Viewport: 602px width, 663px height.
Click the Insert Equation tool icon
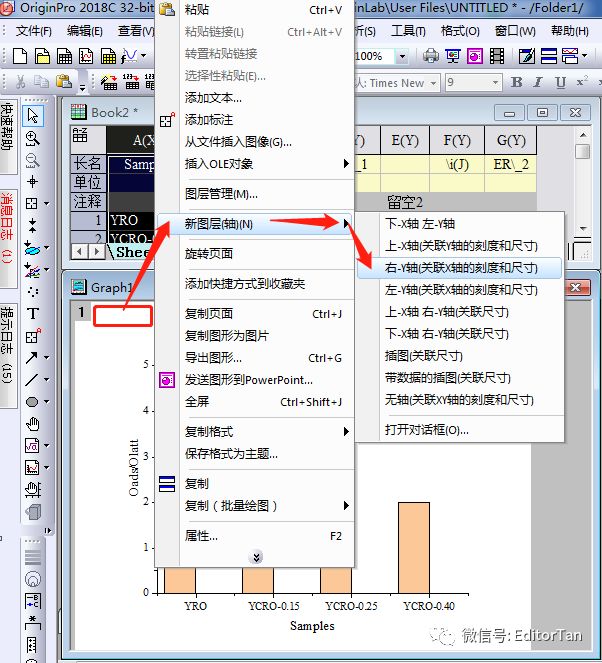click(32, 446)
